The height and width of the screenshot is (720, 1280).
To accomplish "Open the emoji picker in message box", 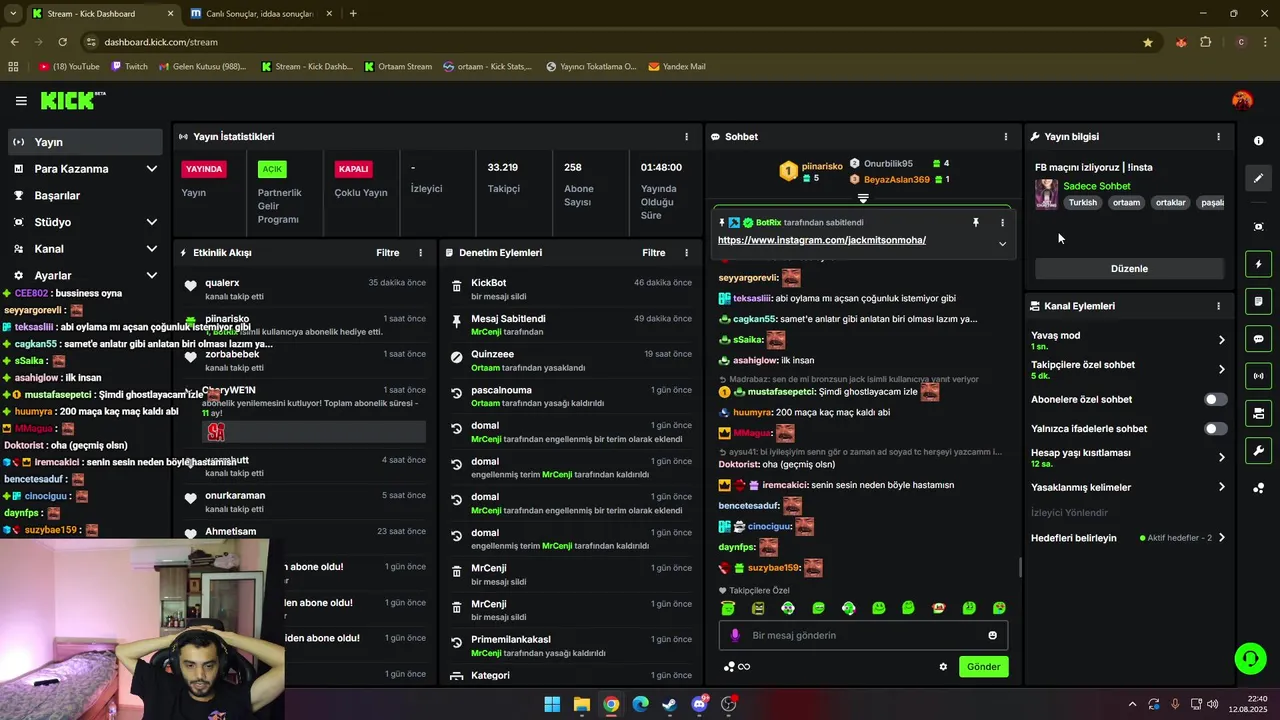I will click(992, 635).
